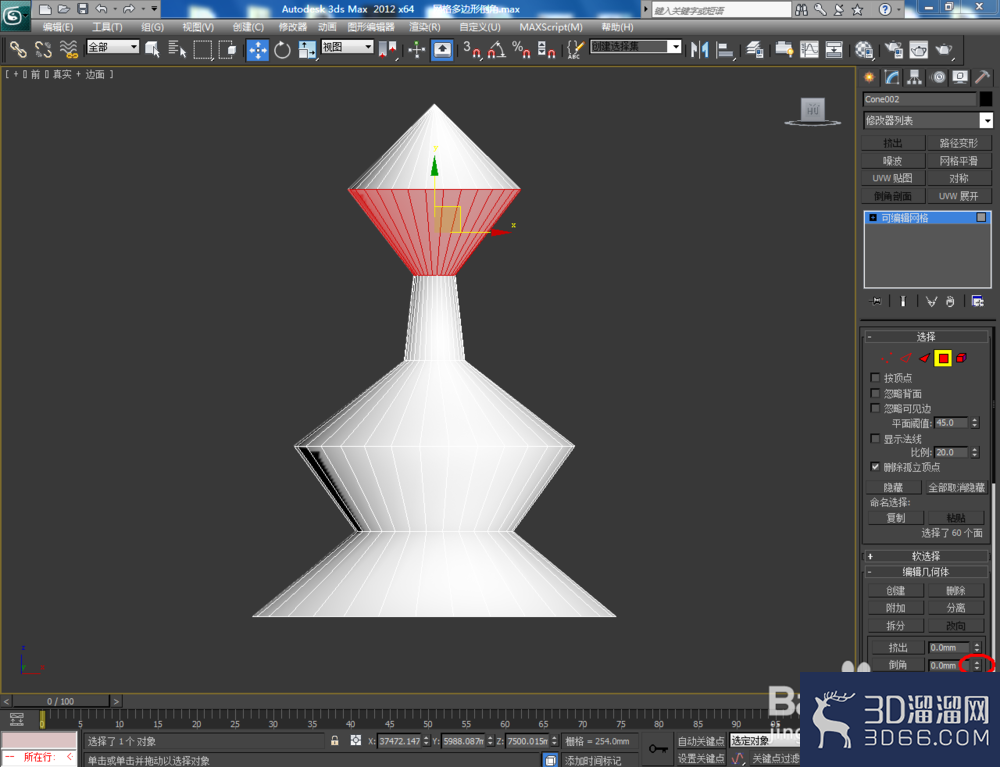Image resolution: width=1000 pixels, height=767 pixels.
Task: Open the 视图 reference coordinate dropdown
Action: (347, 47)
